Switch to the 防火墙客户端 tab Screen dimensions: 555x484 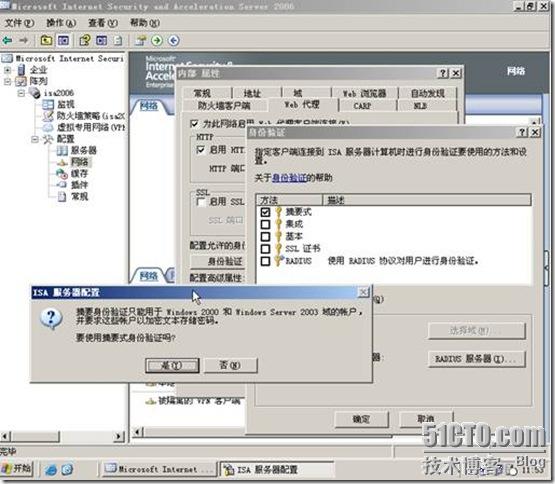point(224,106)
